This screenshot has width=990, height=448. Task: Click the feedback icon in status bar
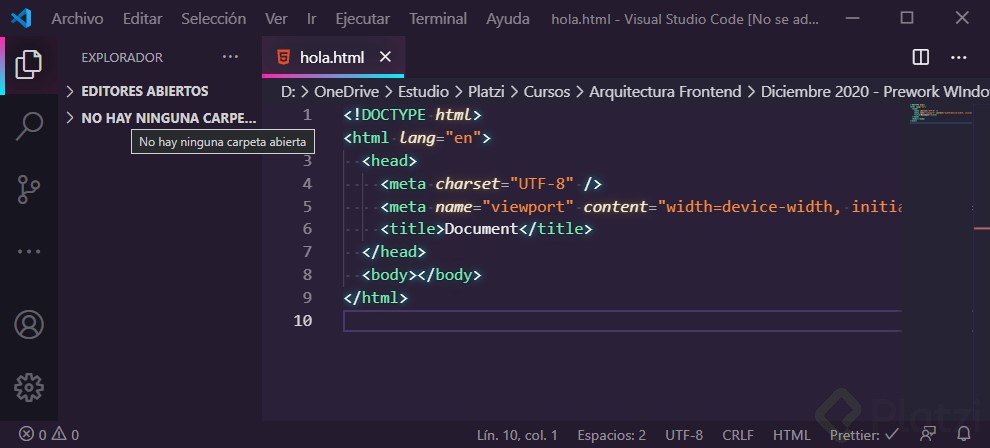(929, 435)
